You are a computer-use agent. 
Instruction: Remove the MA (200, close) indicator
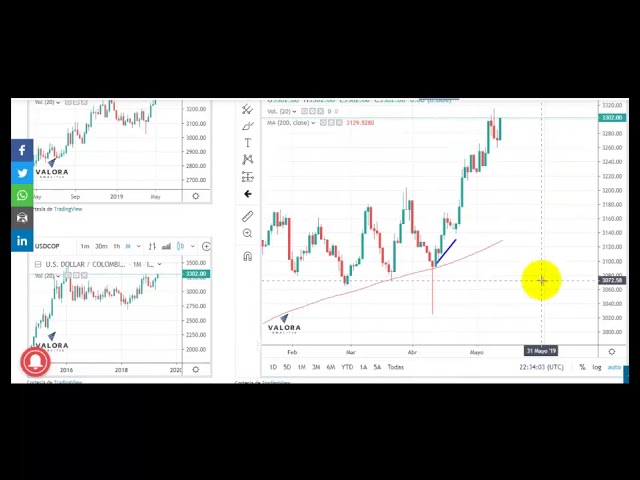click(x=339, y=123)
